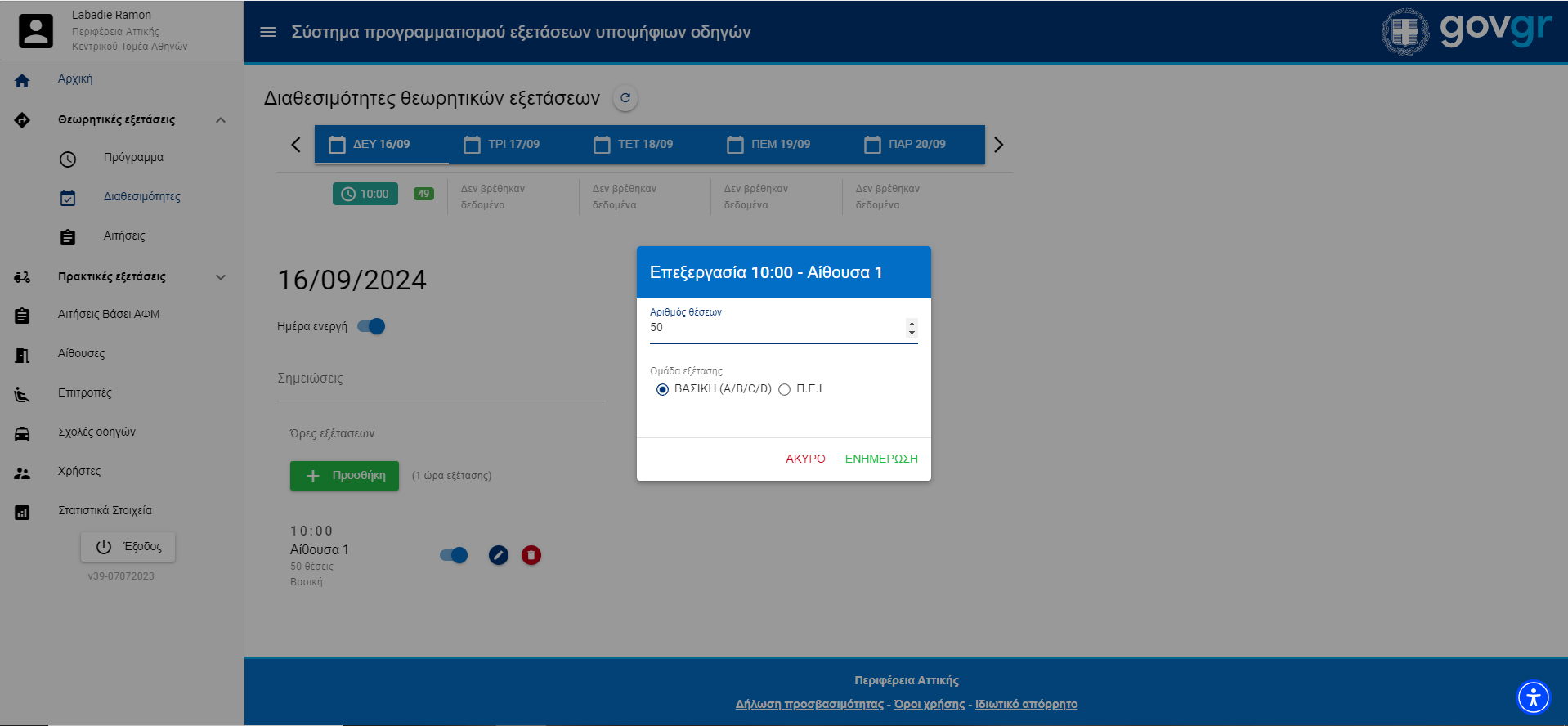
Task: Click the directions icon for Θεωρητικές εξετάσεις
Action: (22, 120)
